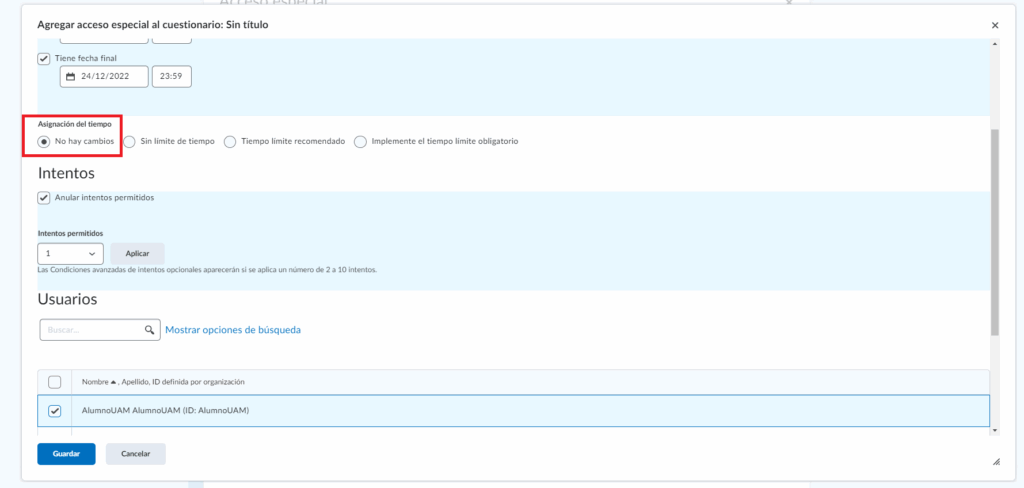Click the dialog resize handle in bottom corner
Image resolution: width=1024 pixels, height=488 pixels.
click(995, 462)
